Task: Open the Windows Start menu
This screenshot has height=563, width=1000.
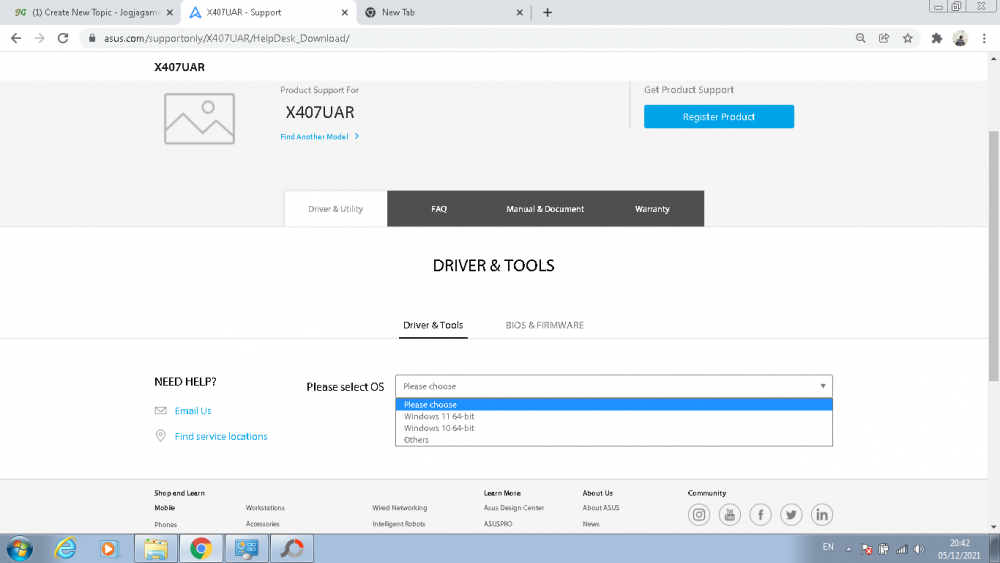Action: click(x=19, y=548)
